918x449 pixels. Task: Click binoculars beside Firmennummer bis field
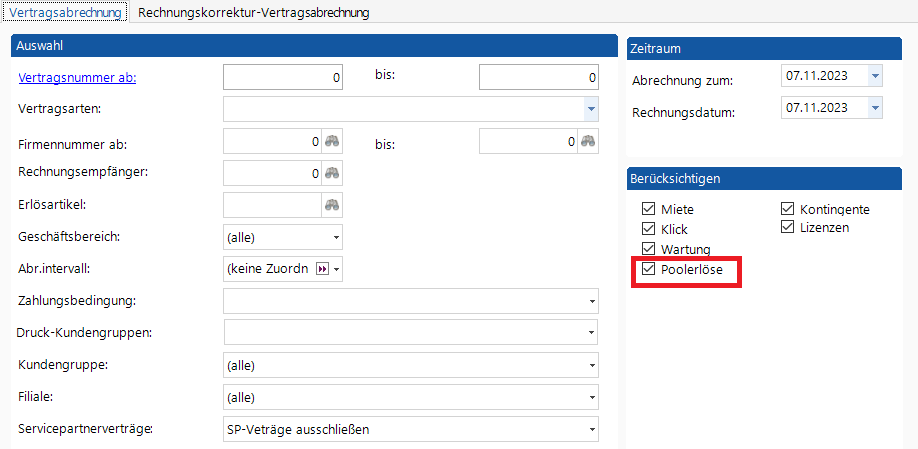tap(589, 142)
